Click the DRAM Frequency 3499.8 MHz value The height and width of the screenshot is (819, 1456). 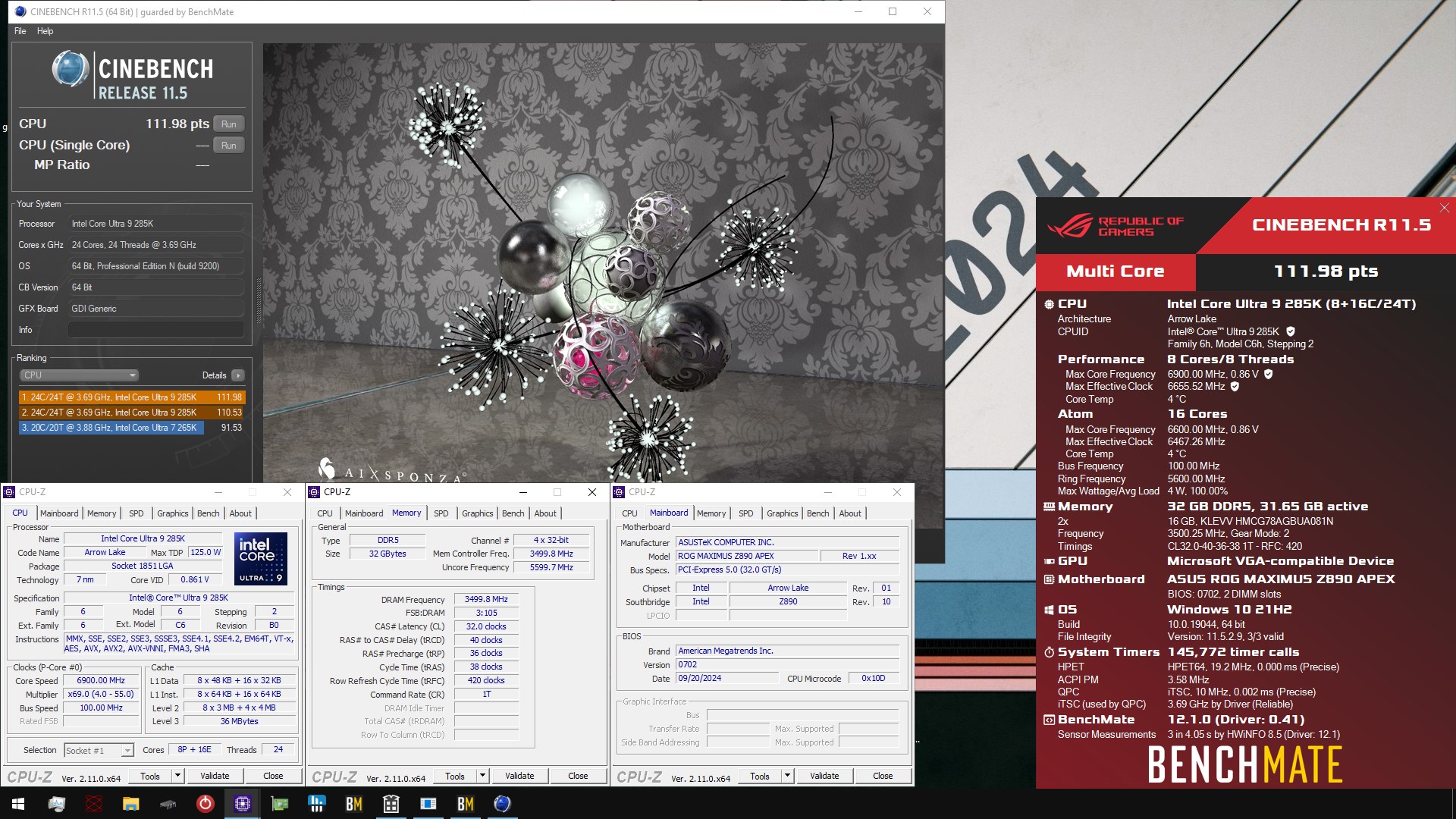[x=486, y=599]
